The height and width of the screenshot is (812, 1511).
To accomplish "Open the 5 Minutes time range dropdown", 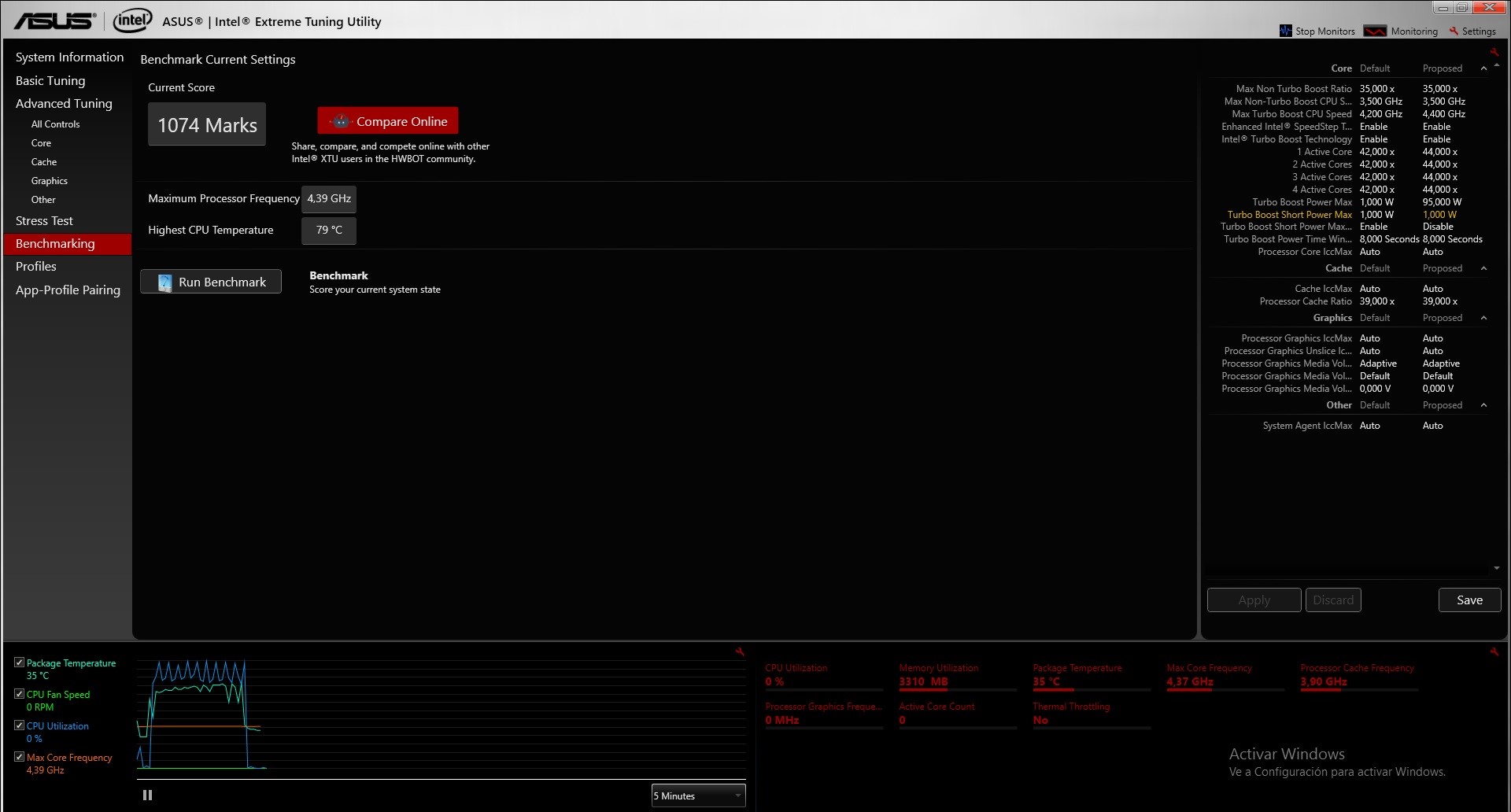I will click(x=698, y=795).
